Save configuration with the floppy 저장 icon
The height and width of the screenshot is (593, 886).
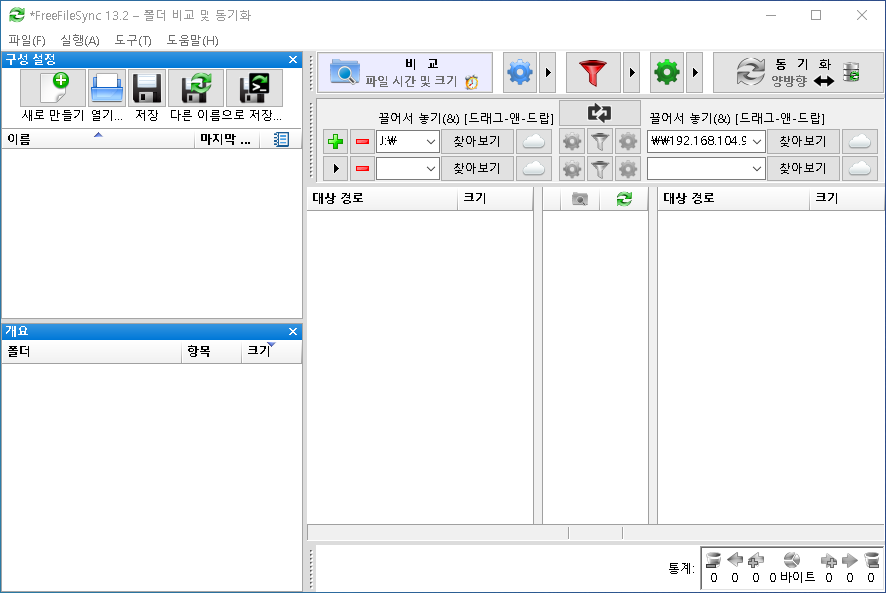tap(147, 88)
